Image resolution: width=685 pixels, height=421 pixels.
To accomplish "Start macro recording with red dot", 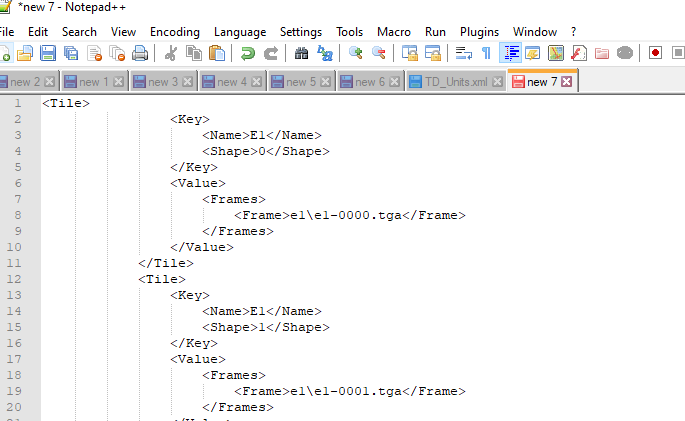I will click(655, 53).
